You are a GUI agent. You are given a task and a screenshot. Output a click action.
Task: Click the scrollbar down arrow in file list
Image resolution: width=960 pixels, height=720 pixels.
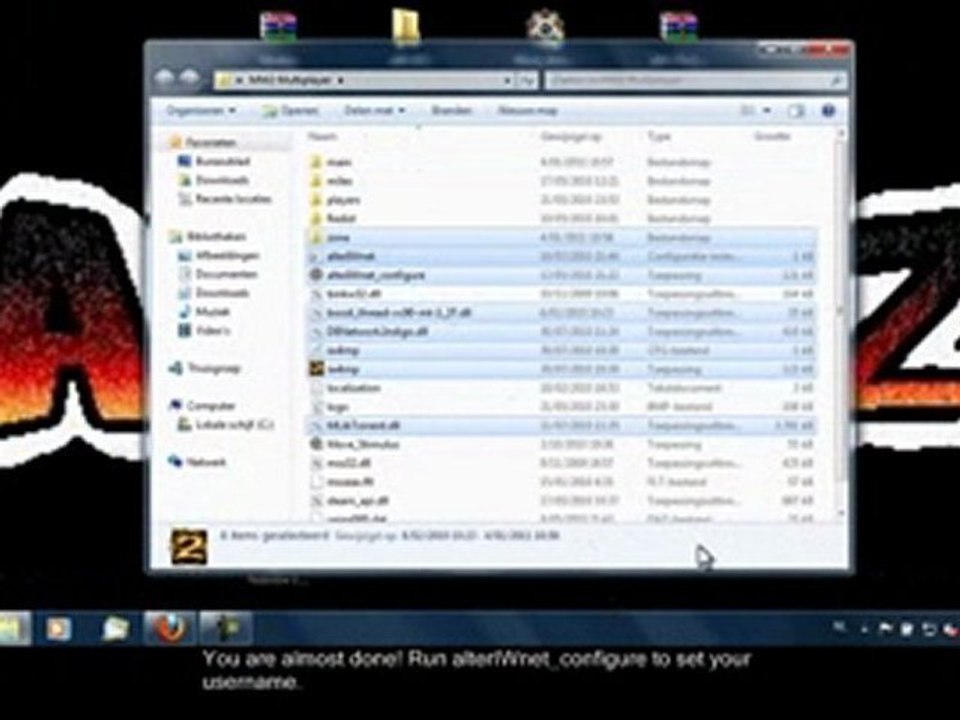pos(841,514)
